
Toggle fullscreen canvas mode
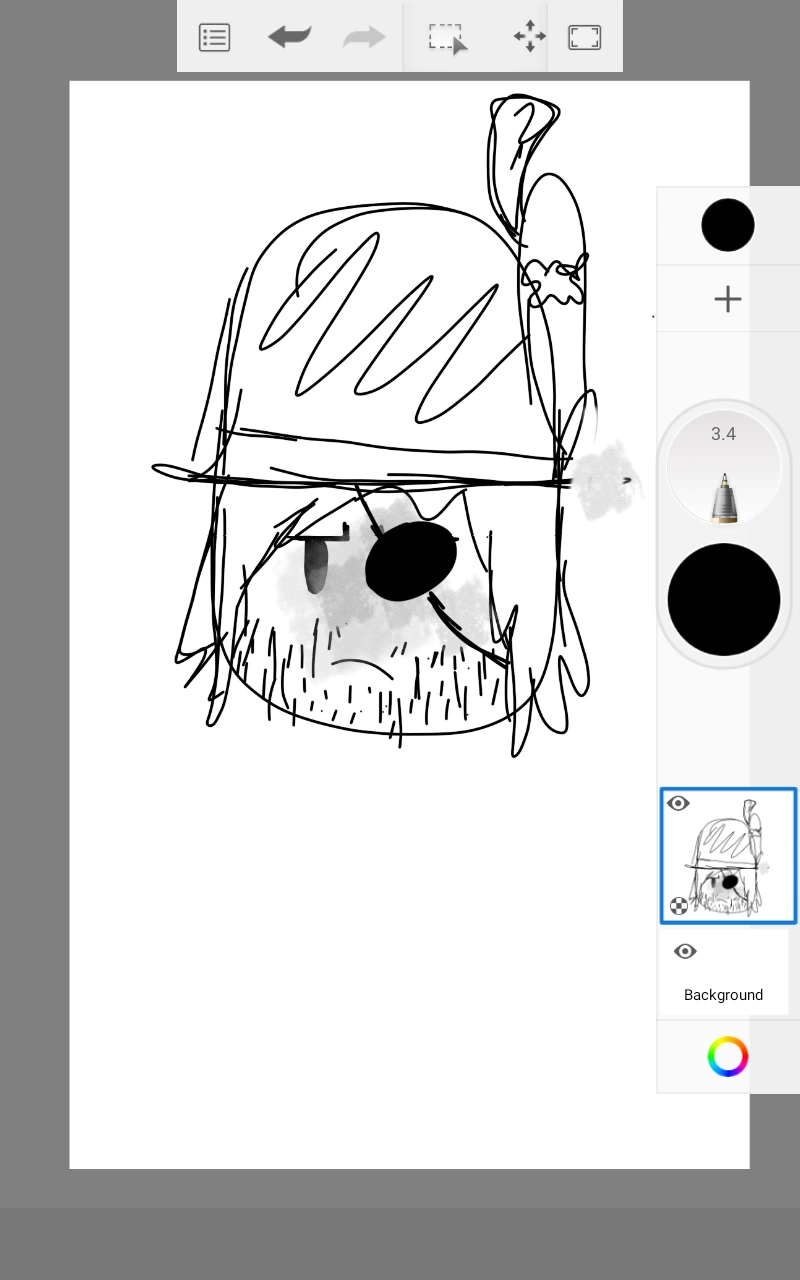click(585, 37)
